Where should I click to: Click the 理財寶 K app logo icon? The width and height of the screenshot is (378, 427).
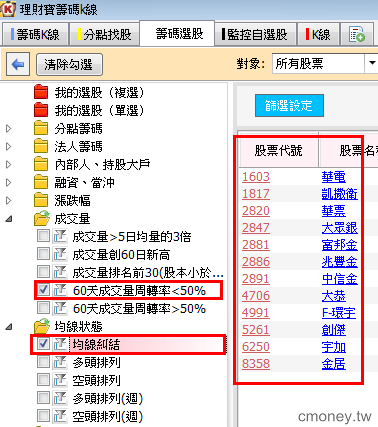click(x=7, y=9)
